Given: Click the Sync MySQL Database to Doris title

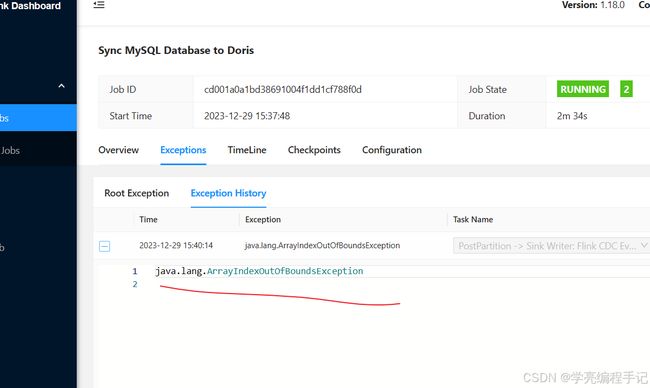Looking at the screenshot, I should [x=176, y=51].
